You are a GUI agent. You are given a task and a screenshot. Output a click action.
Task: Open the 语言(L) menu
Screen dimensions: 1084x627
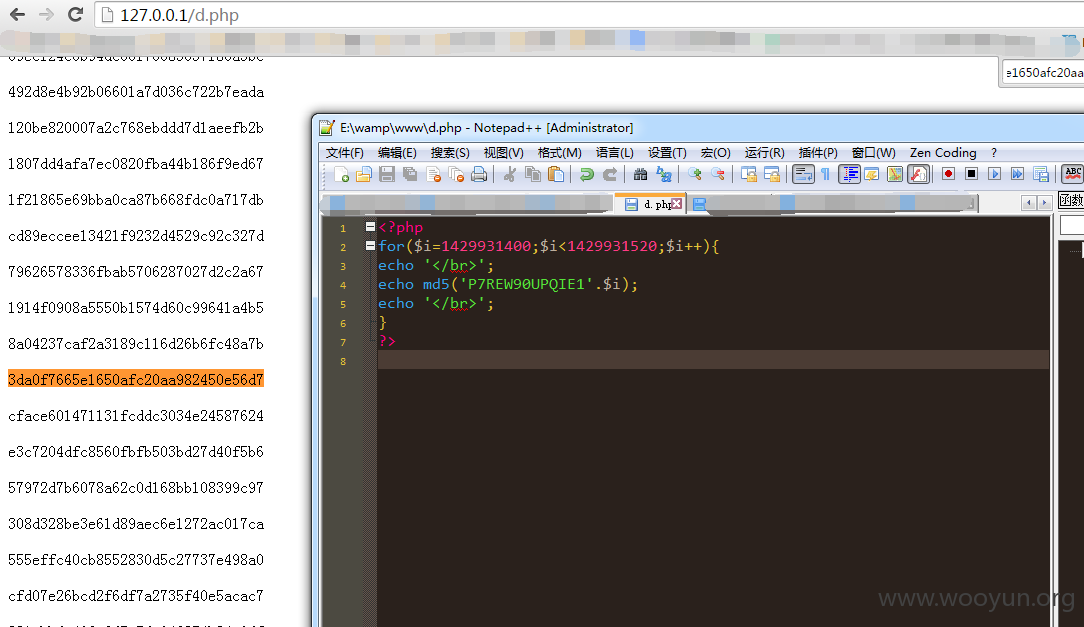pos(615,153)
